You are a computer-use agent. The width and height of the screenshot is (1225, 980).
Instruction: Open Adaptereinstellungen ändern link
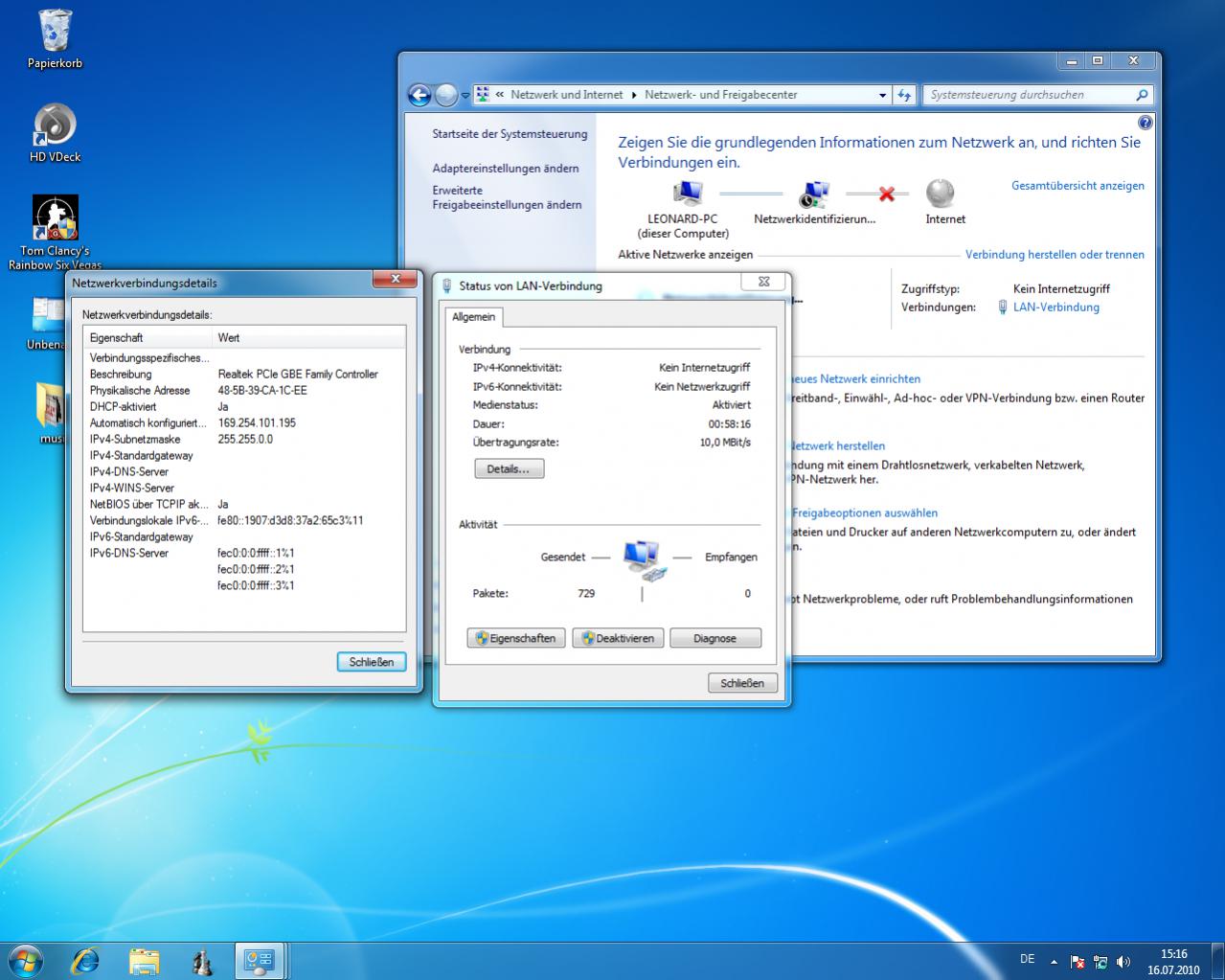click(x=505, y=169)
